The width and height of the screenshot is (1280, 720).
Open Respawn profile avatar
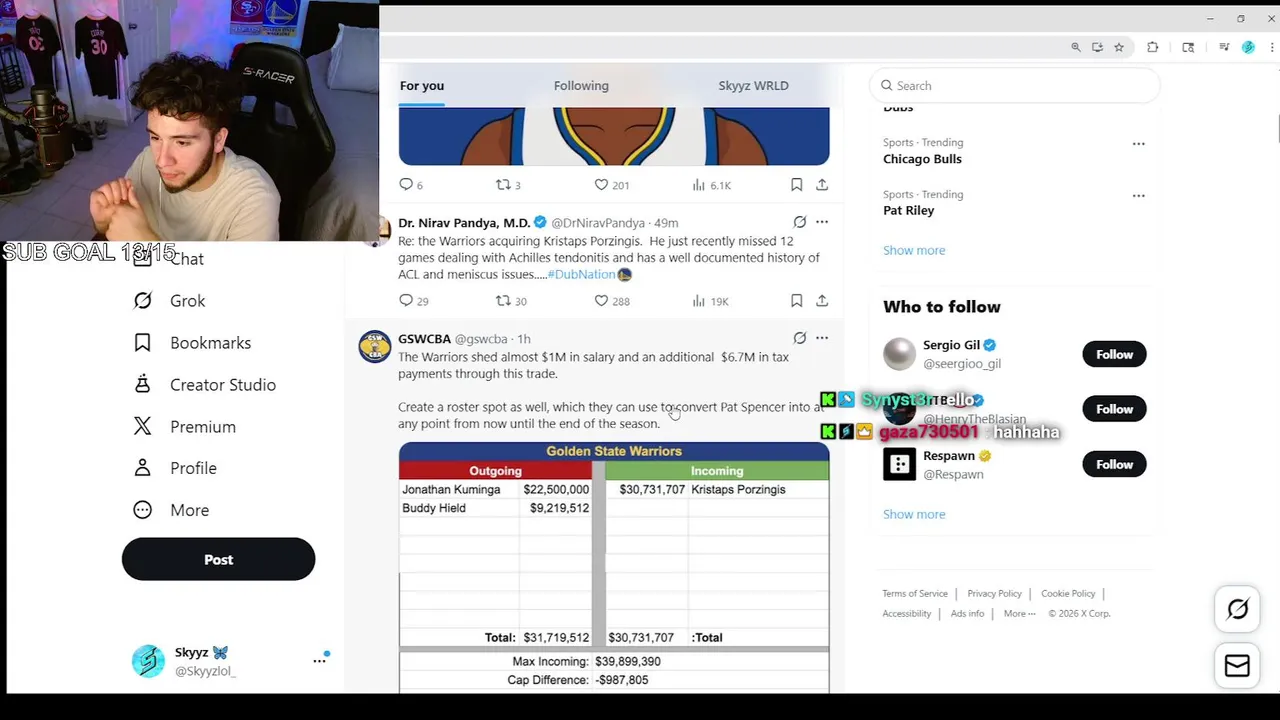coord(899,464)
